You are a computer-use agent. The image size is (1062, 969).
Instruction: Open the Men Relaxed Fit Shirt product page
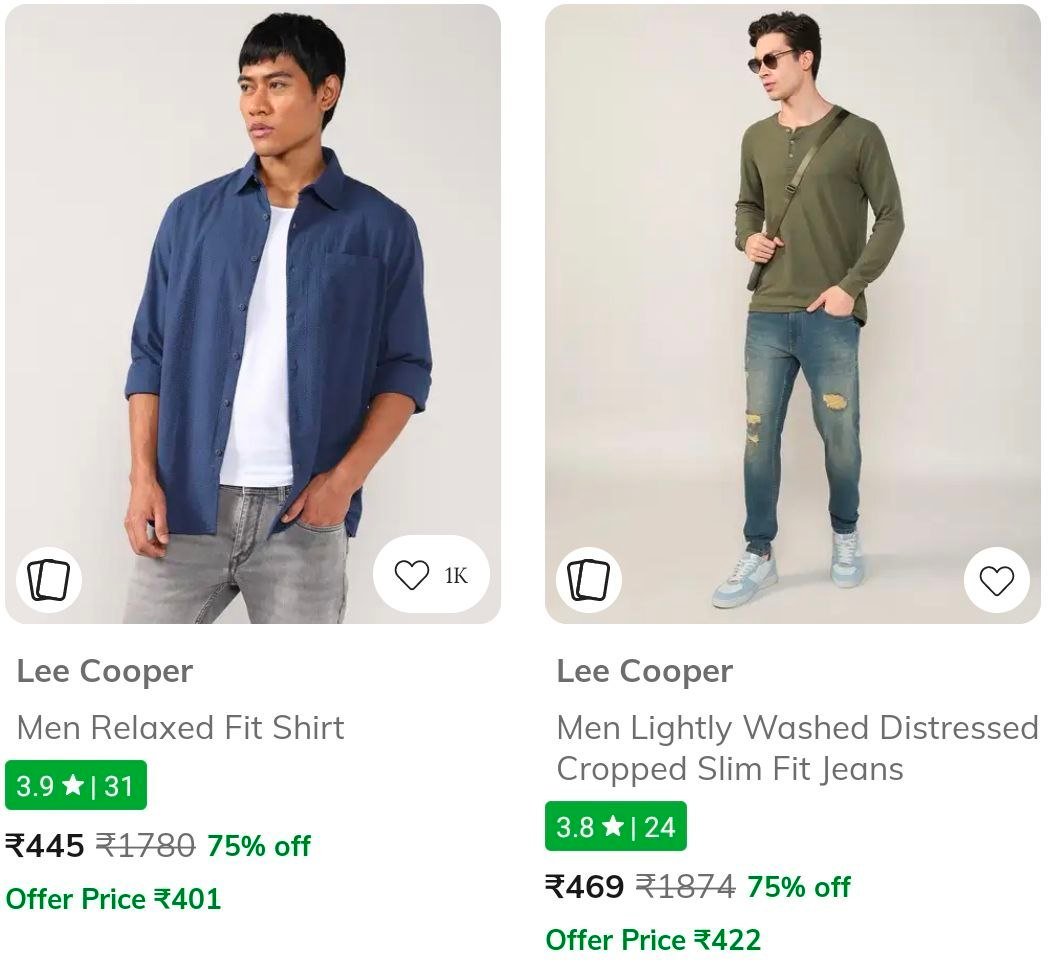(x=180, y=728)
